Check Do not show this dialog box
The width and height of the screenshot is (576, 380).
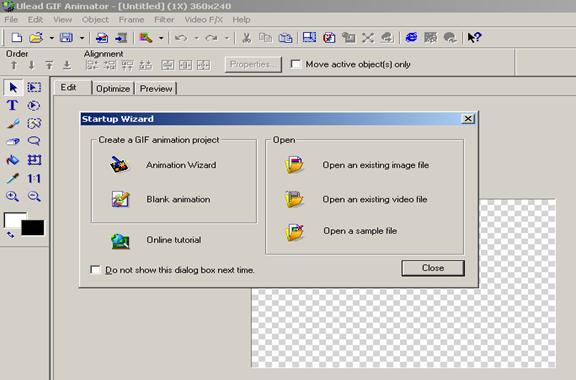[x=95, y=270]
